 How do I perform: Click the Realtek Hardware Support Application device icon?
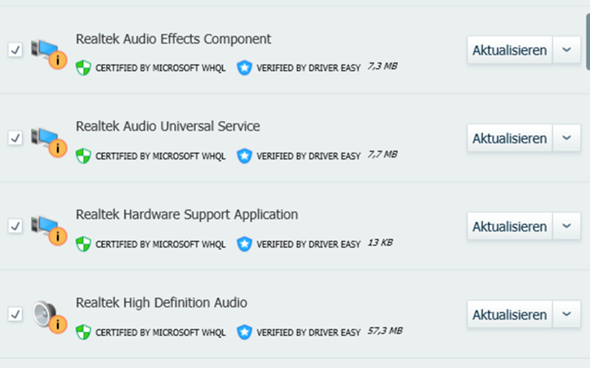[x=49, y=230]
